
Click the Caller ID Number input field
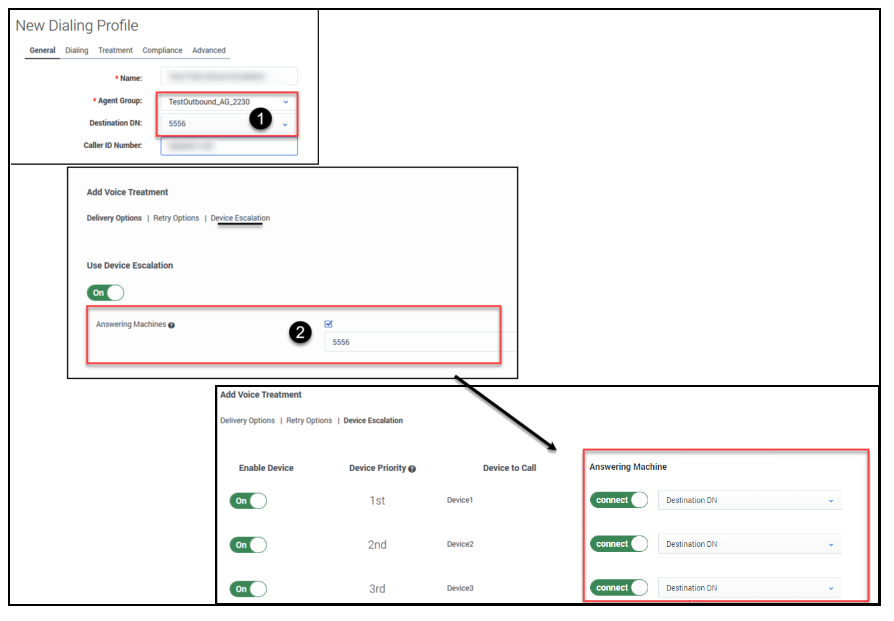(x=229, y=146)
